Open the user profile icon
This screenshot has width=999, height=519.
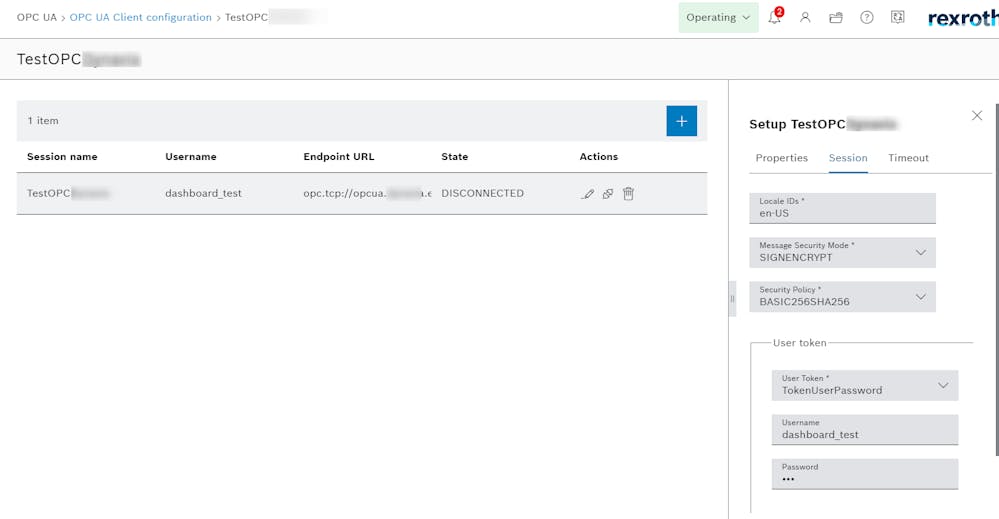tap(805, 18)
